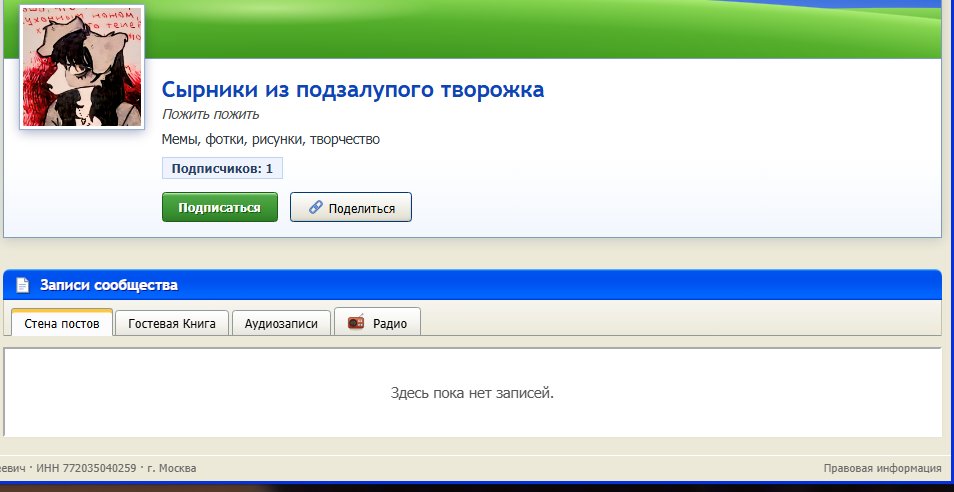Click the community title Сырники из подзалупого творожка
The width and height of the screenshot is (954, 492).
353,90
